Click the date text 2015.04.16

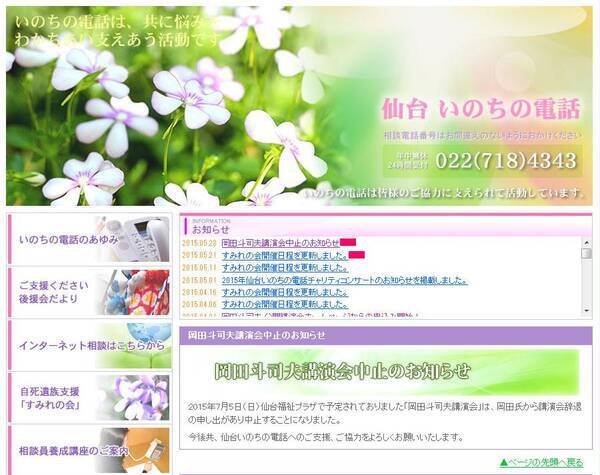pos(199,292)
